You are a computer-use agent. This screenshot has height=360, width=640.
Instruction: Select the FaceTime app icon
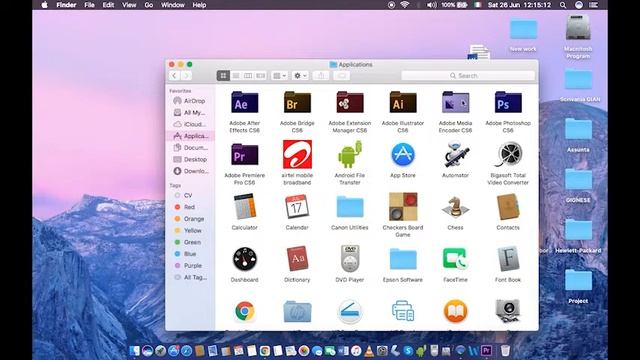pyautogui.click(x=456, y=259)
